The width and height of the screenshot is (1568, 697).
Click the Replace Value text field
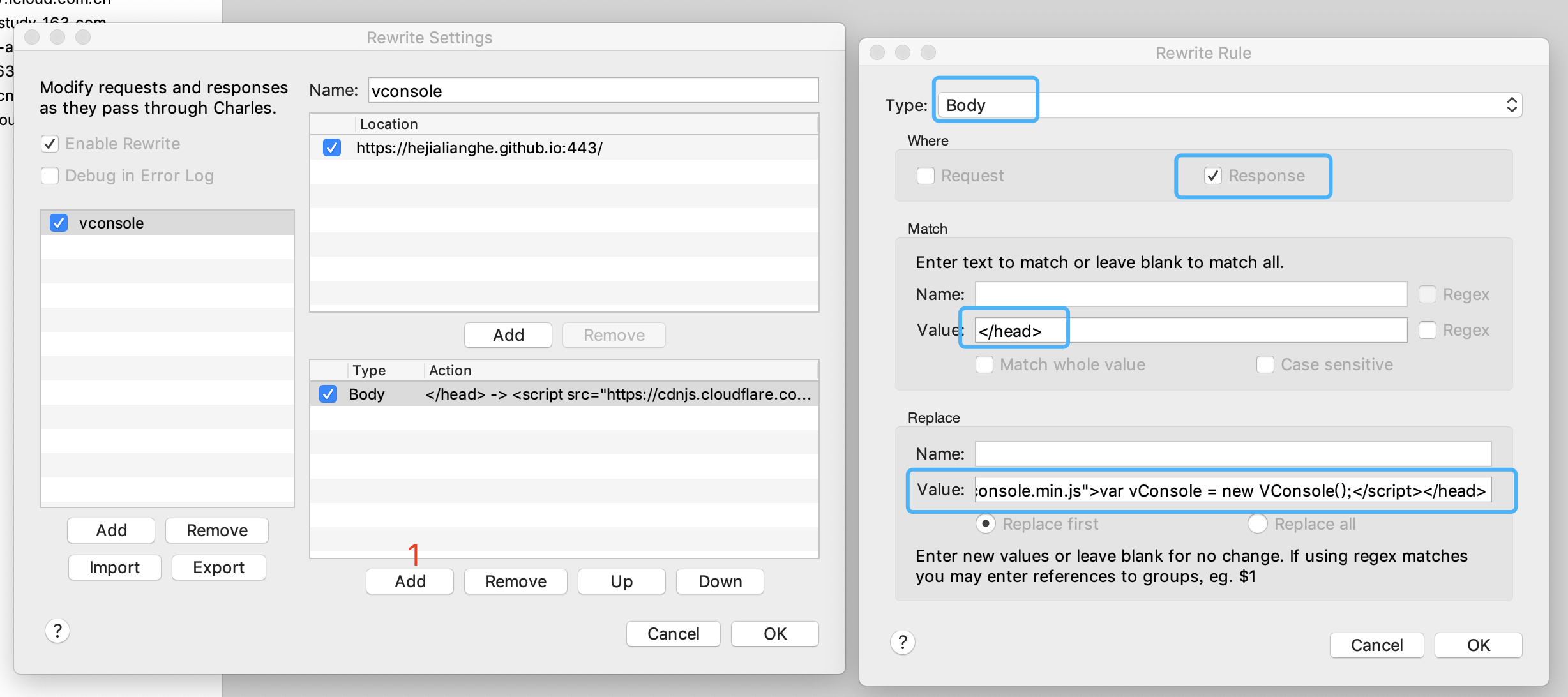click(x=1232, y=491)
